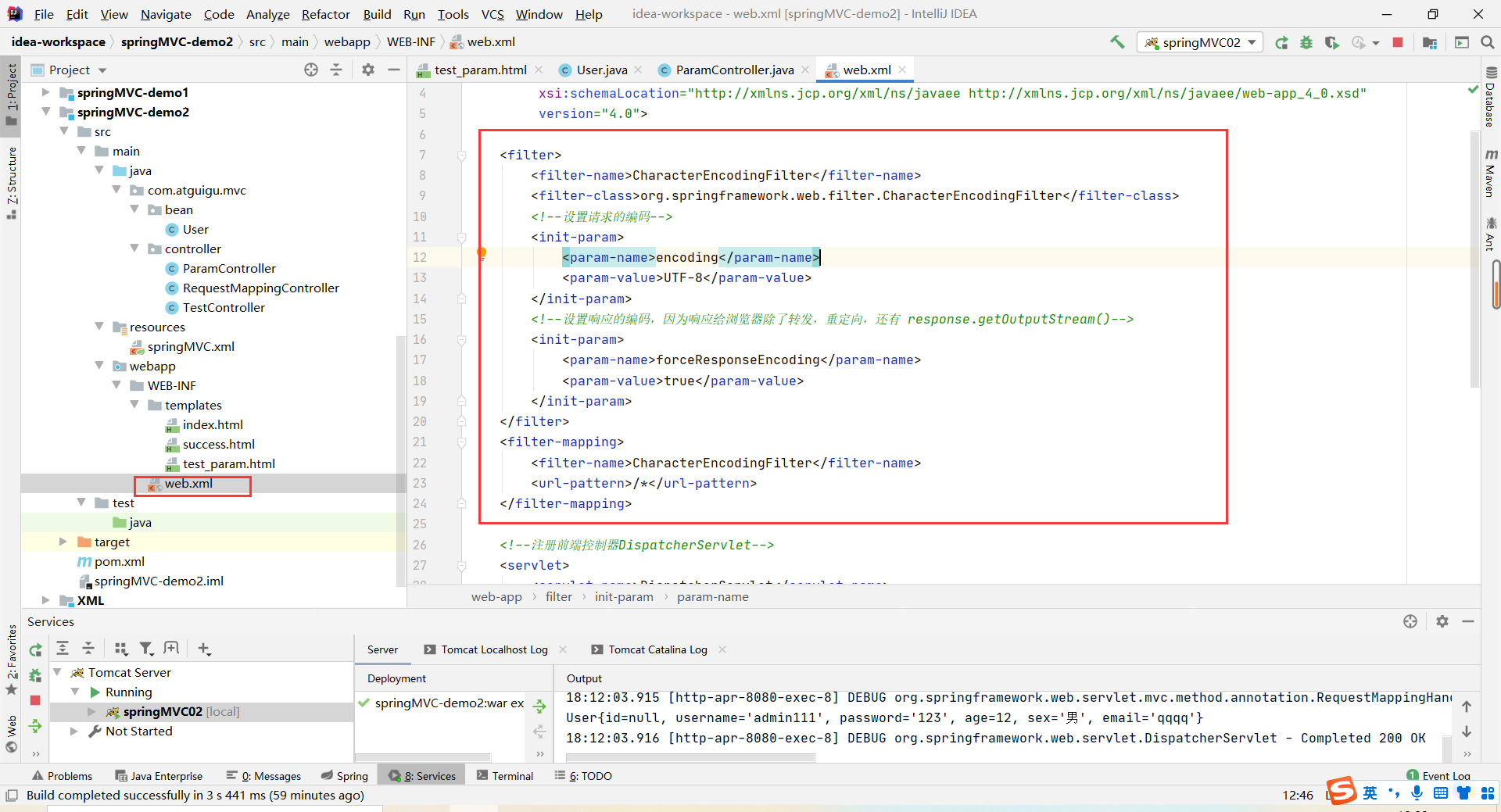Collapse all nodes in Services tree

tap(88, 648)
